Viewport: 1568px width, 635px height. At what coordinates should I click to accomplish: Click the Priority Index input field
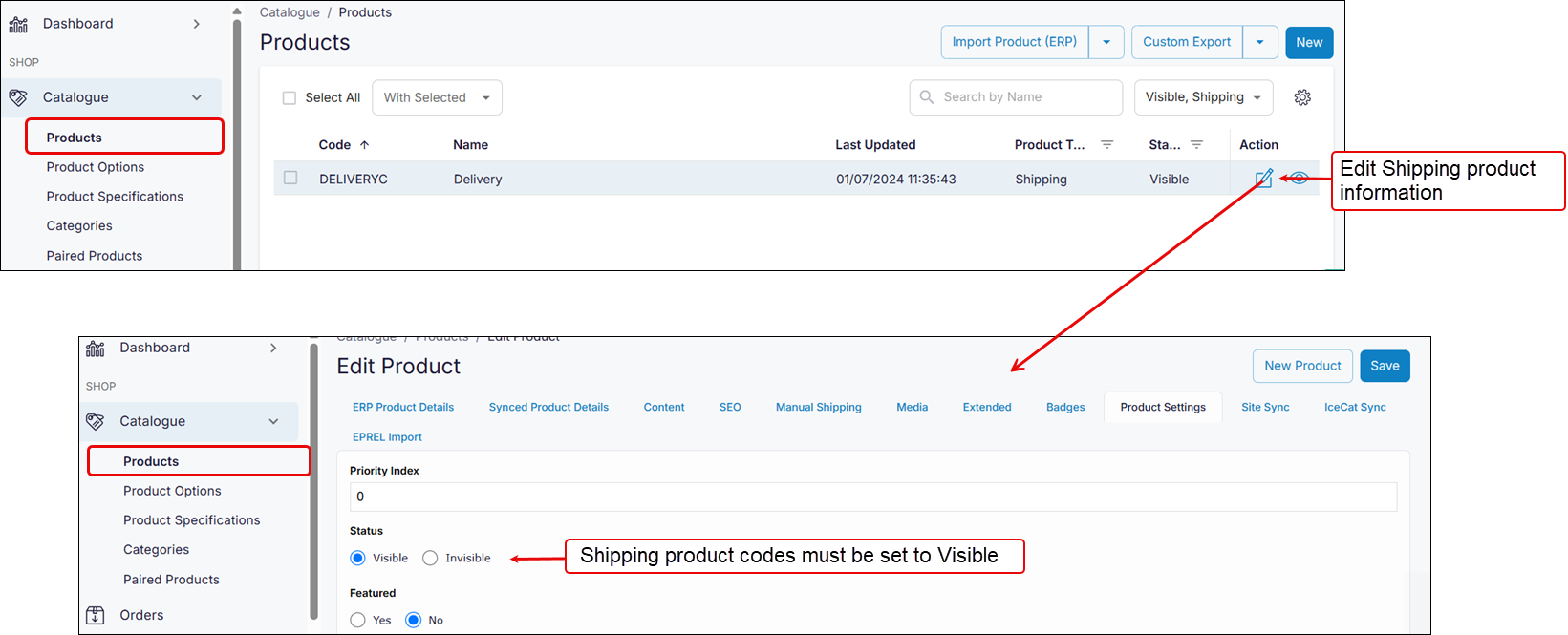point(872,497)
